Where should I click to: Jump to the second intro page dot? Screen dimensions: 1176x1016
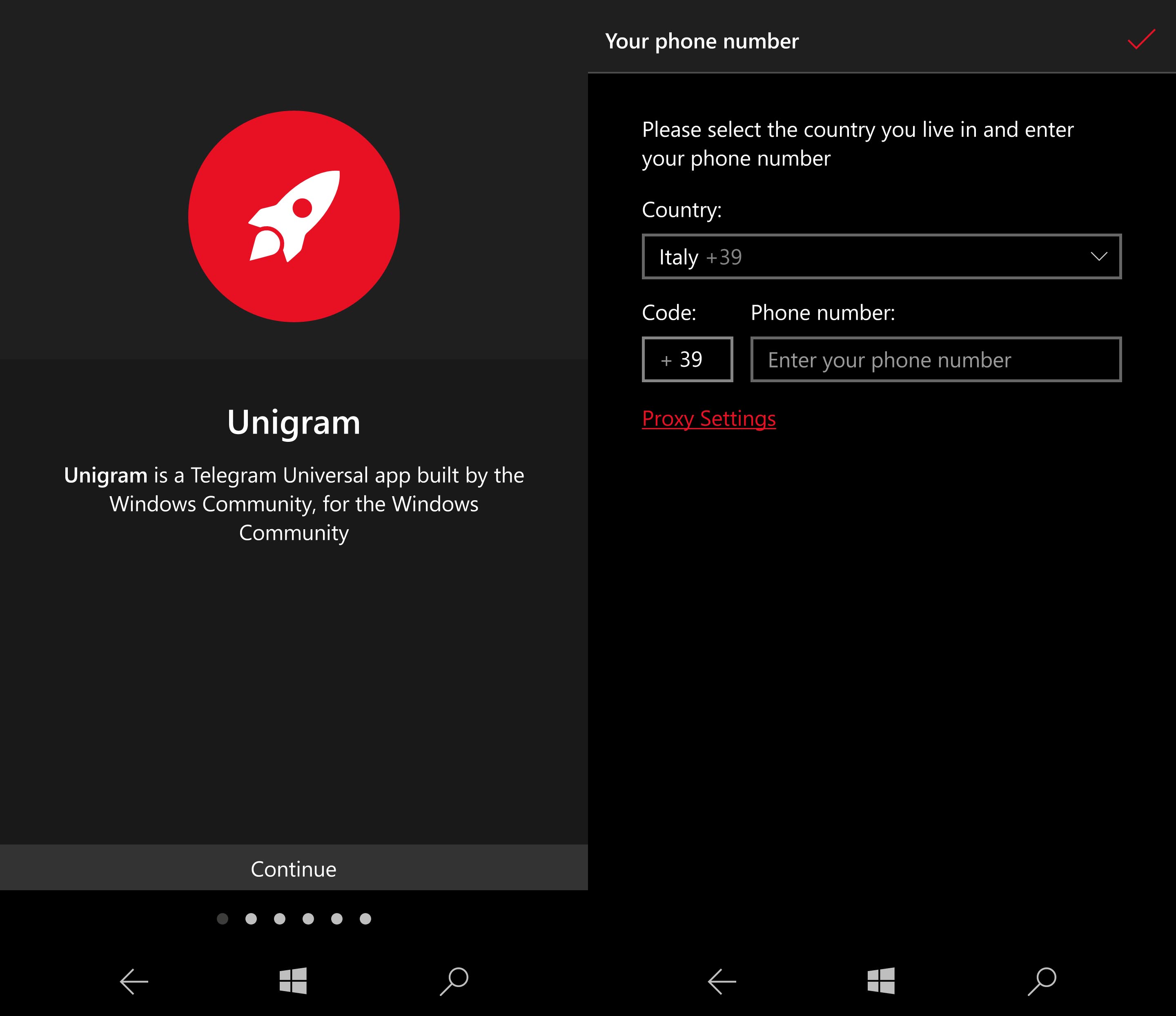coord(251,919)
